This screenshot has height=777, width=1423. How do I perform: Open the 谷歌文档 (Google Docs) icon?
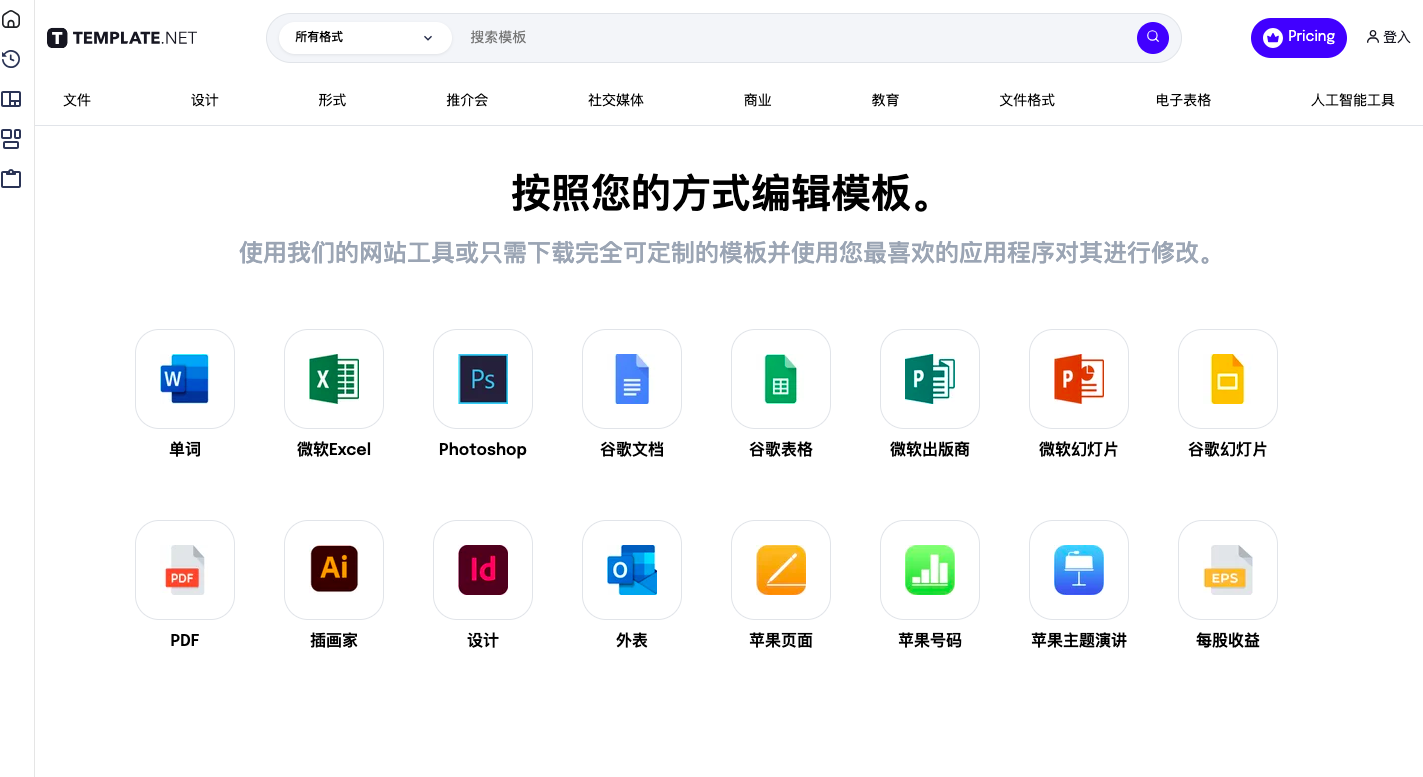(631, 379)
